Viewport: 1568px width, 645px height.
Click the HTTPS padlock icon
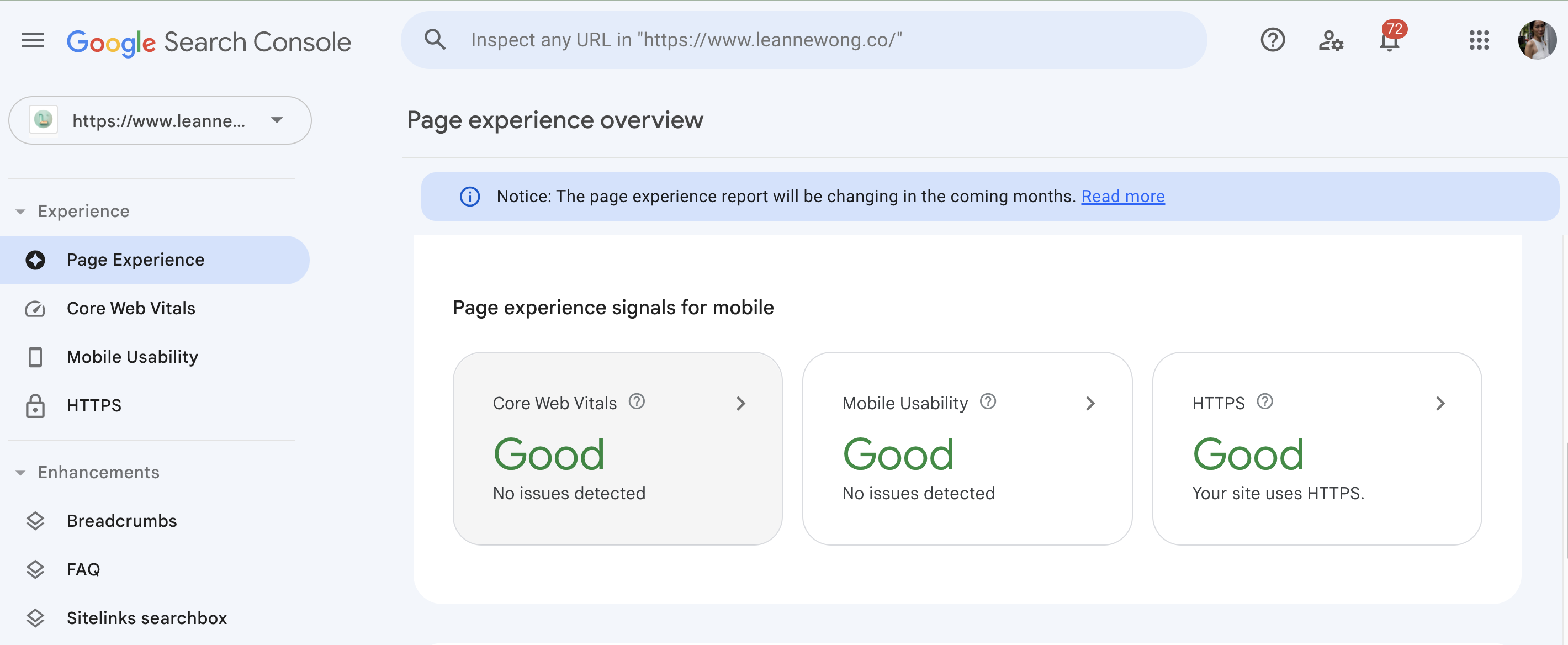35,406
